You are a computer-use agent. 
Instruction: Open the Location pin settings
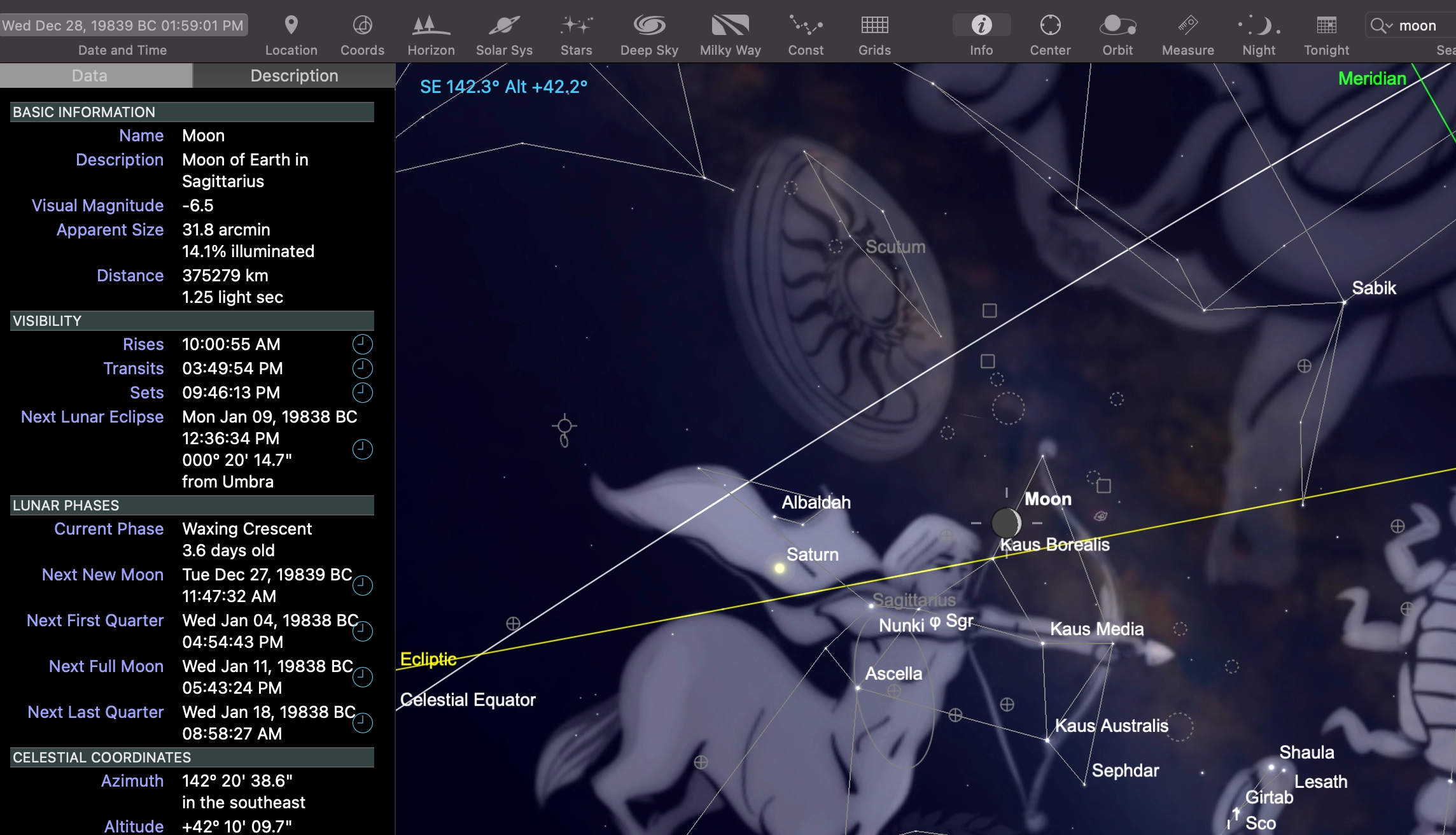click(291, 26)
